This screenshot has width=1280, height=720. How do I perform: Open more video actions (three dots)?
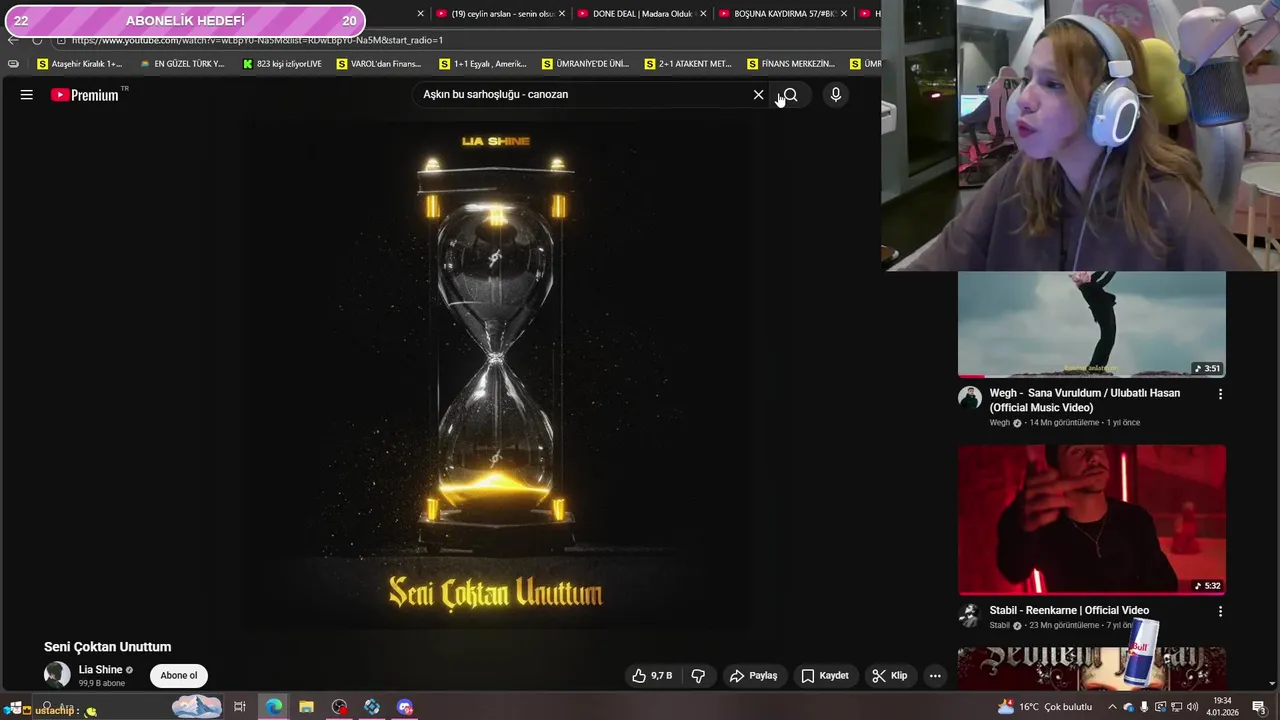pyautogui.click(x=935, y=676)
